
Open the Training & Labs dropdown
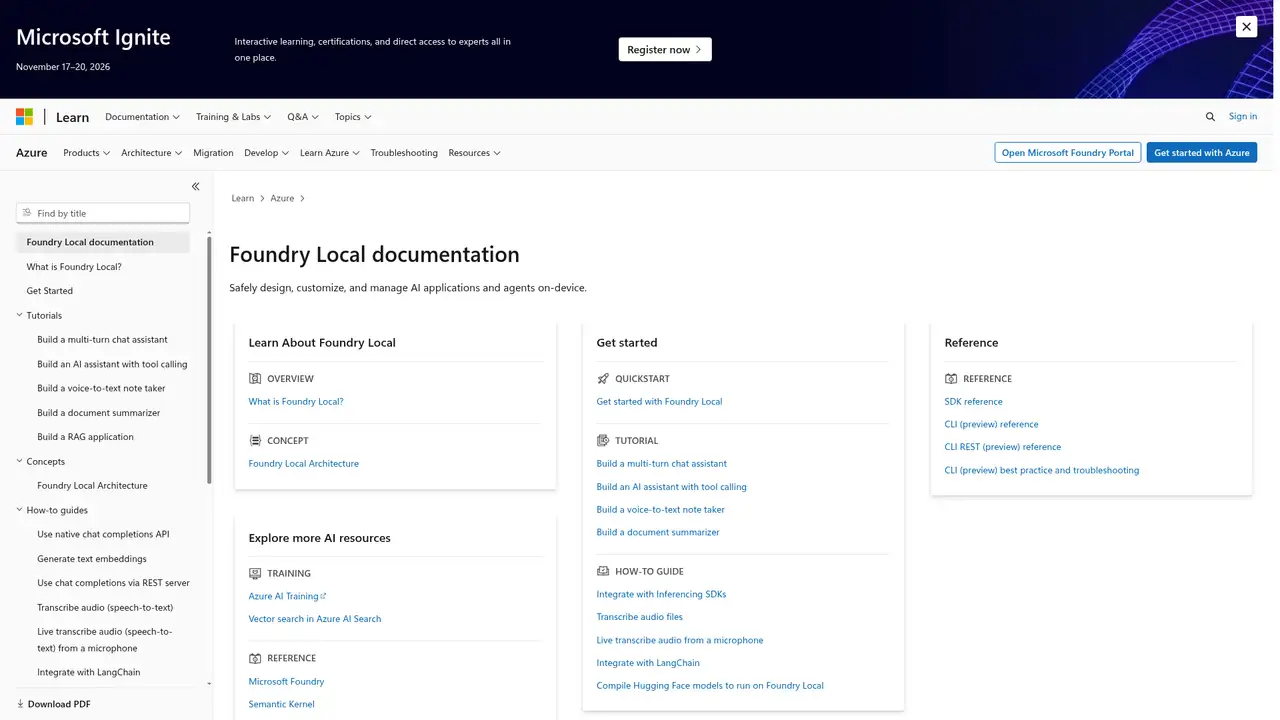pos(233,117)
